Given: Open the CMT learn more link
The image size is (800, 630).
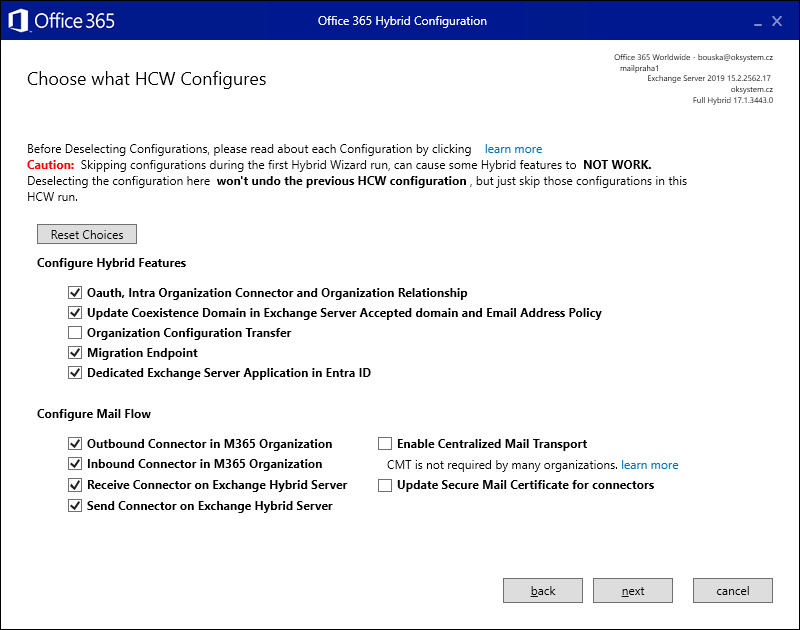Looking at the screenshot, I should 649,464.
